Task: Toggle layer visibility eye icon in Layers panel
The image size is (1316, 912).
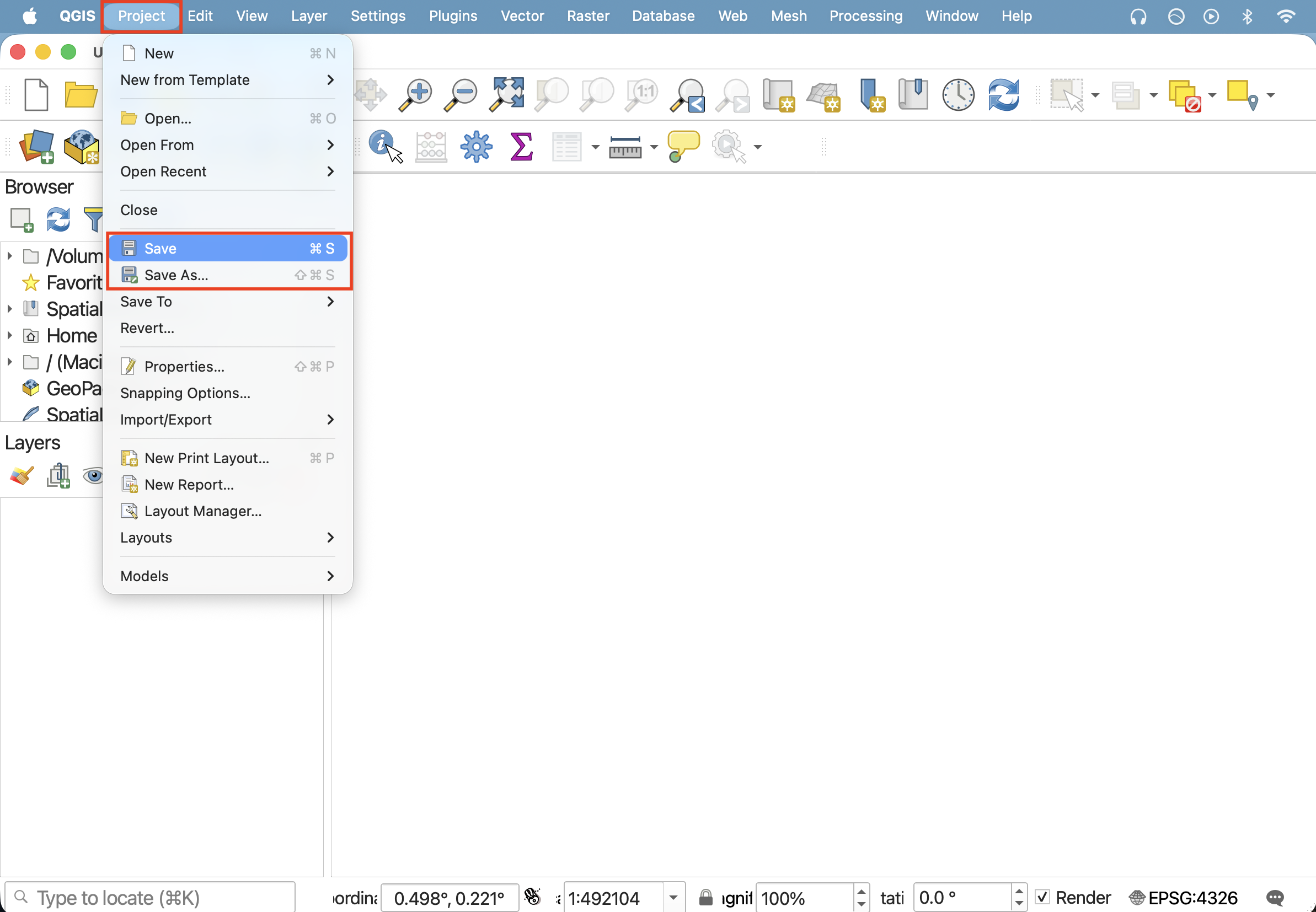Action: [93, 475]
